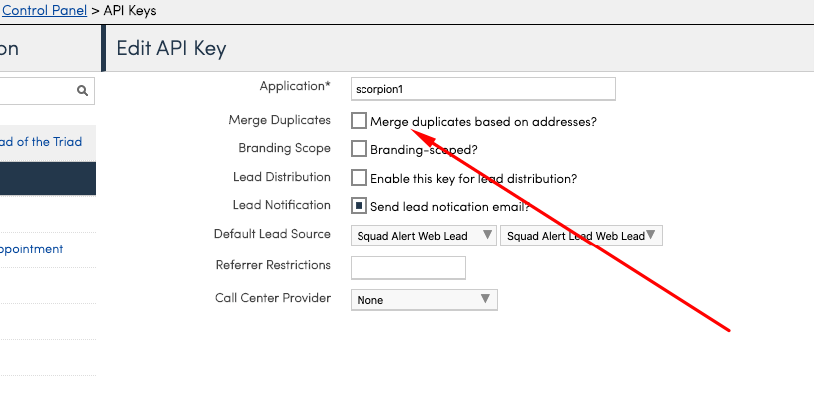Click the 'Branding-scoped?' label text
This screenshot has width=814, height=402.
pyautogui.click(x=423, y=150)
